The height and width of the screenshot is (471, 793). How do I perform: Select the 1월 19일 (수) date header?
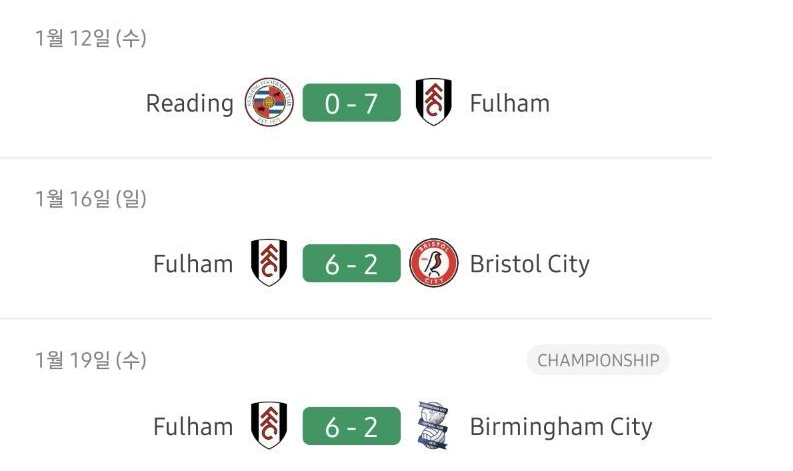click(x=90, y=361)
